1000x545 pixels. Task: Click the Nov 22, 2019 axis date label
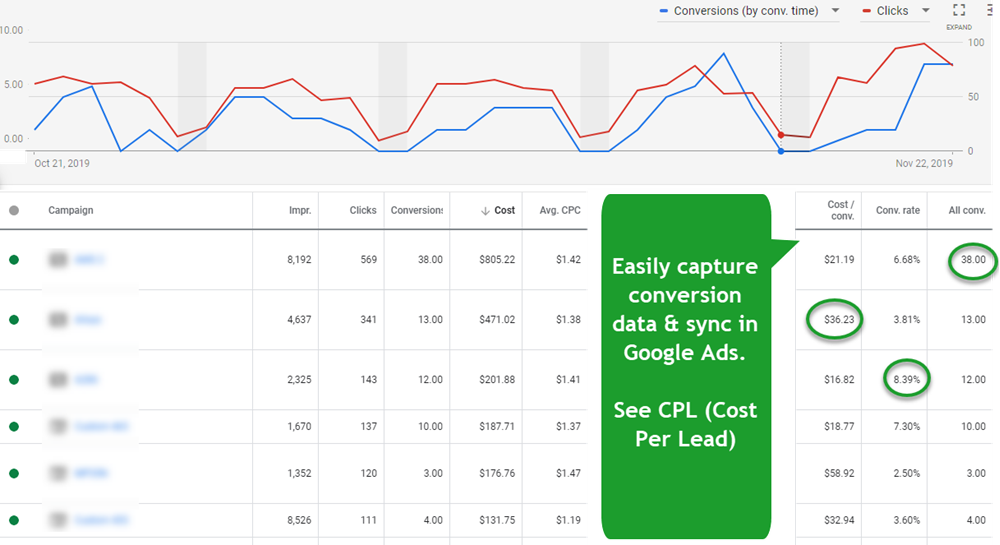924,164
